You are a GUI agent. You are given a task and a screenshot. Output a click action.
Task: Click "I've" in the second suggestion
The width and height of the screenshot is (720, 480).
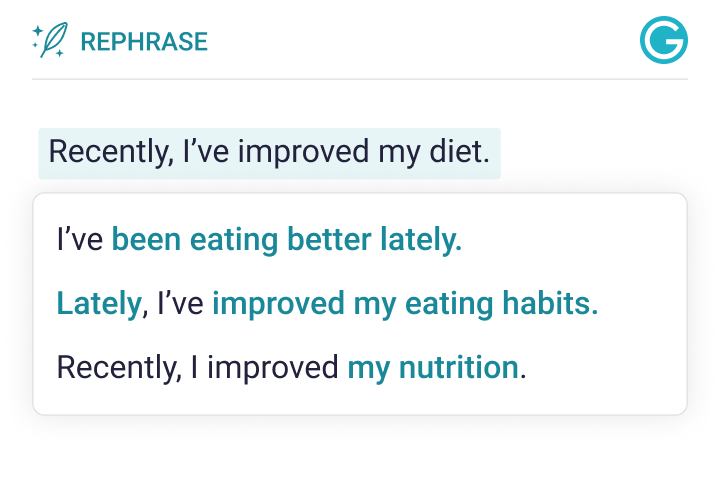pos(178,304)
